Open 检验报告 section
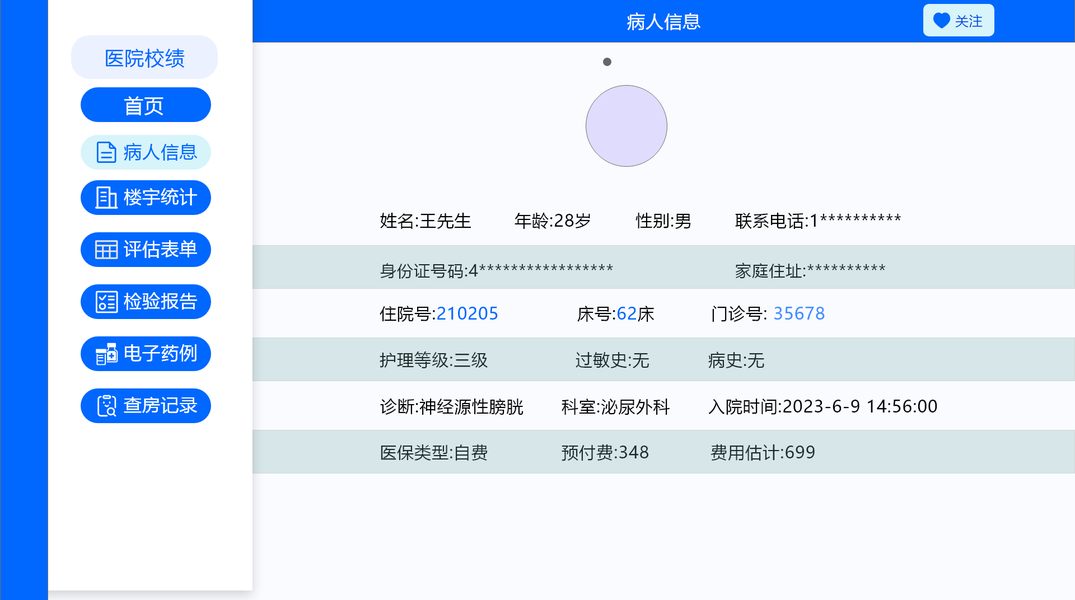 [145, 302]
